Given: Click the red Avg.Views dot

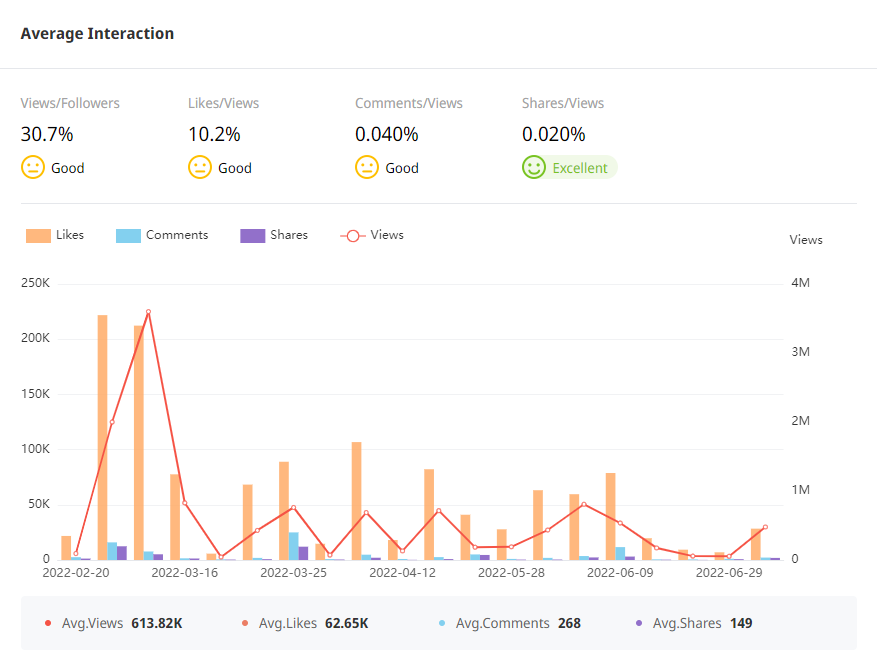Looking at the screenshot, I should click(48, 623).
